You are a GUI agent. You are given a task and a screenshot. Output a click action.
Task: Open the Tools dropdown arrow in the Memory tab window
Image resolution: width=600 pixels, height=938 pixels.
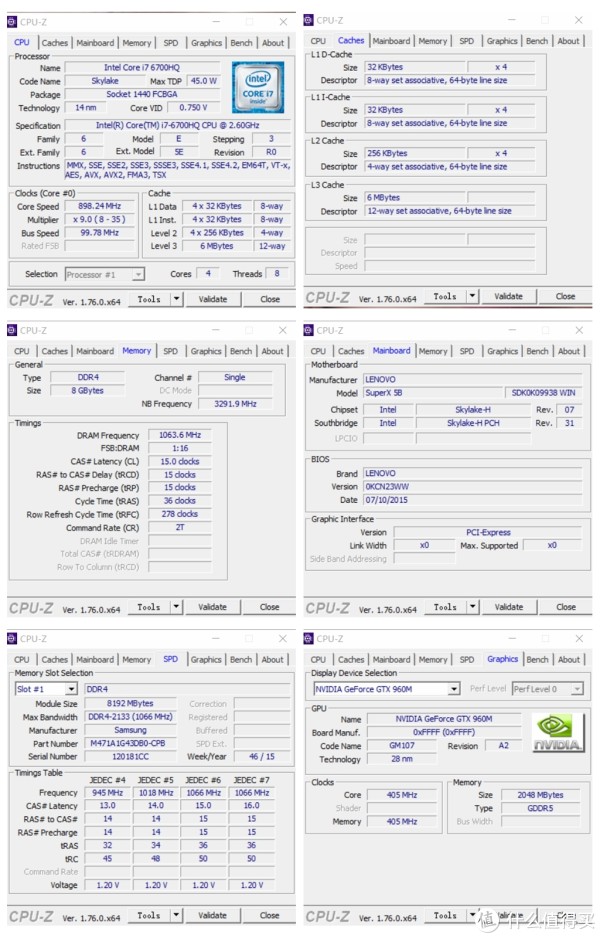pos(176,607)
